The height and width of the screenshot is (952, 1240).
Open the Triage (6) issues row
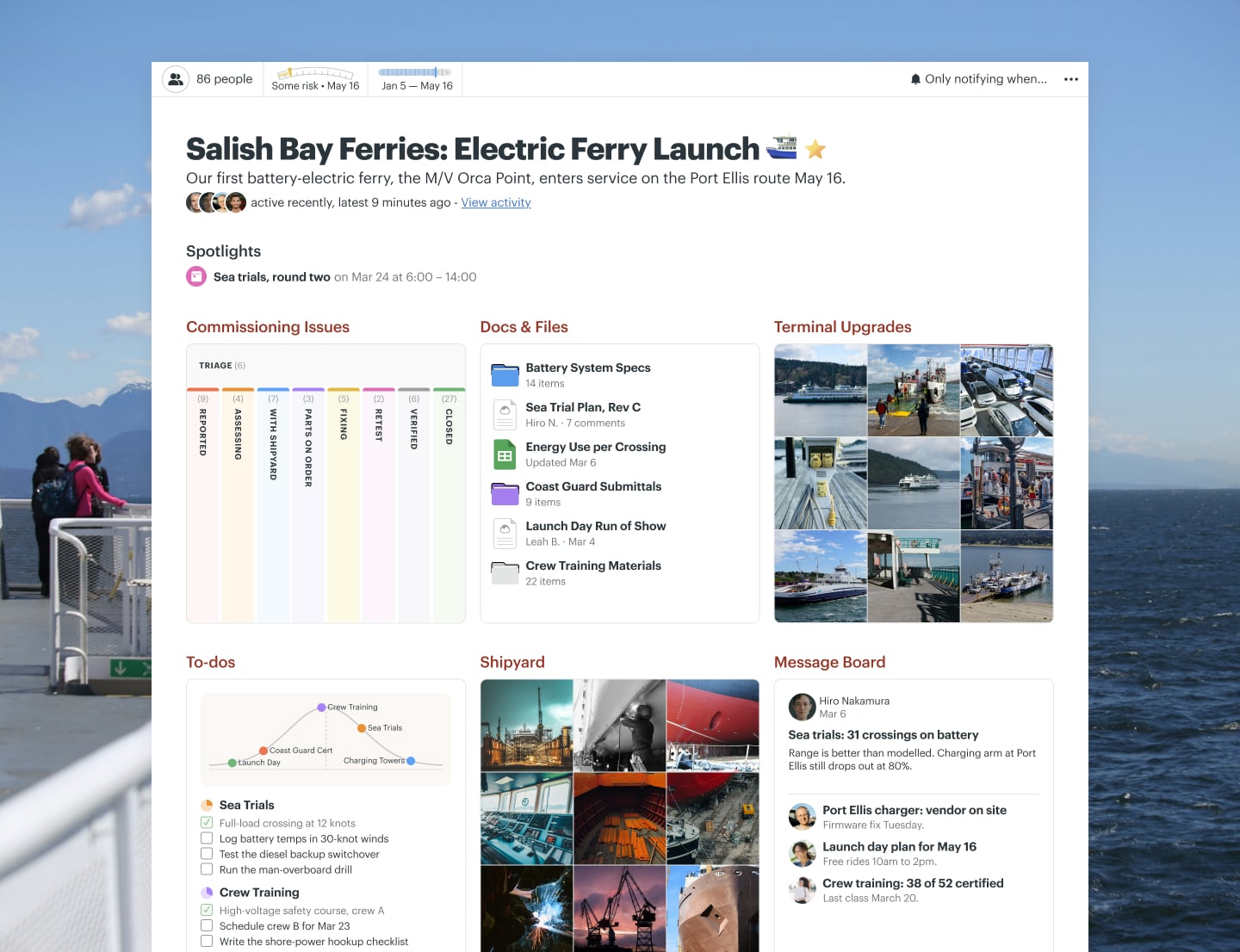tap(325, 366)
